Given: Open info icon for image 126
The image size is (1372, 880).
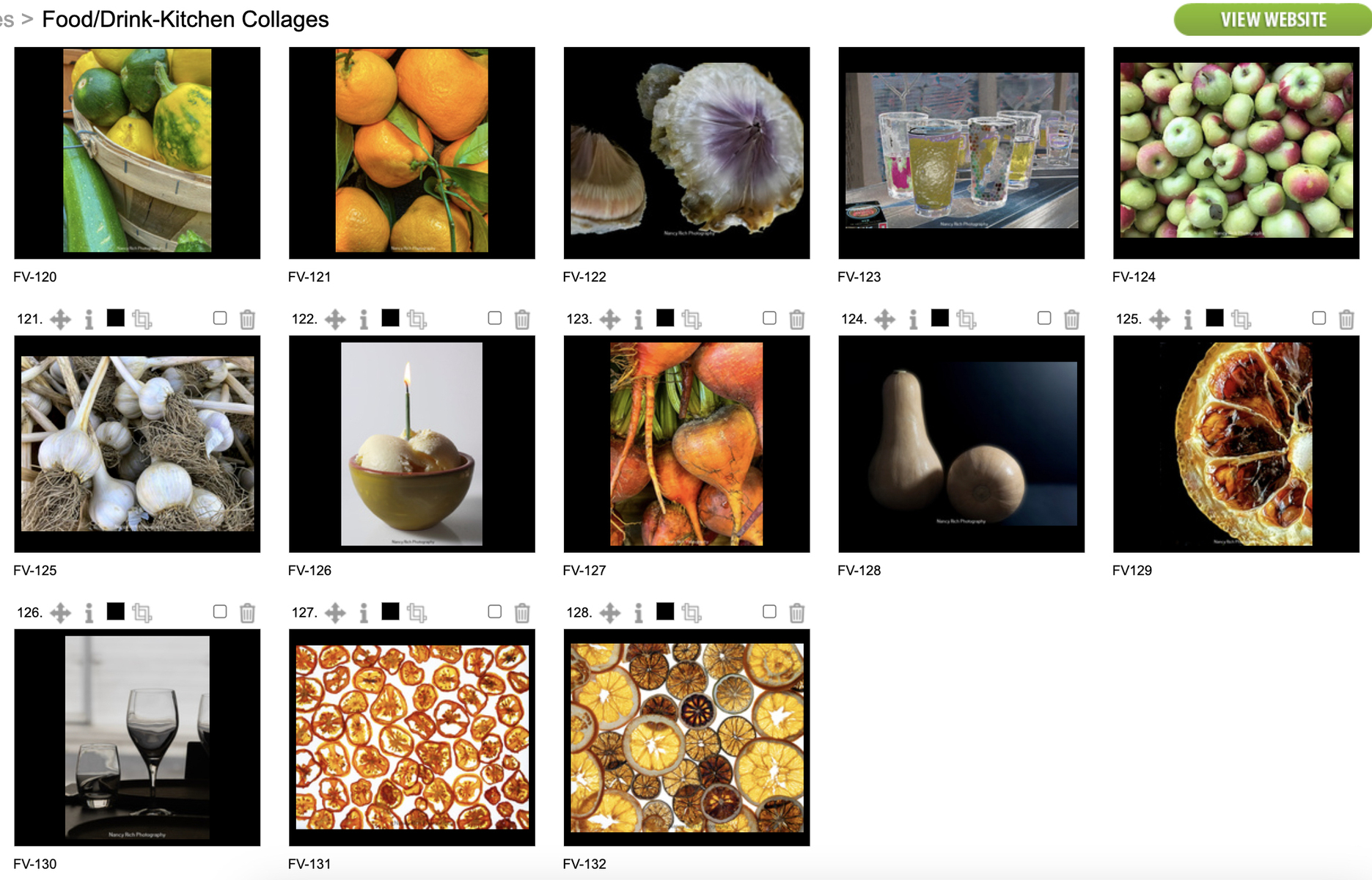Looking at the screenshot, I should tap(89, 612).
